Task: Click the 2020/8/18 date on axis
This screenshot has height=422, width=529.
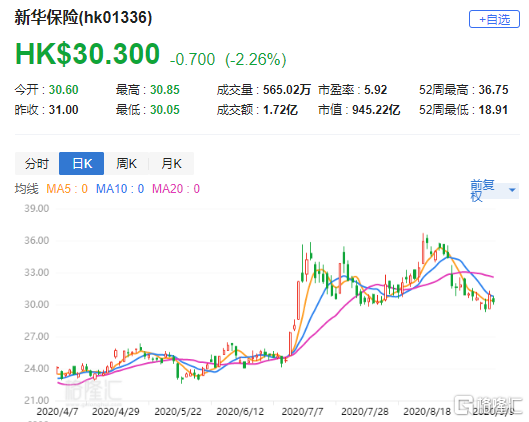Action: (427, 412)
